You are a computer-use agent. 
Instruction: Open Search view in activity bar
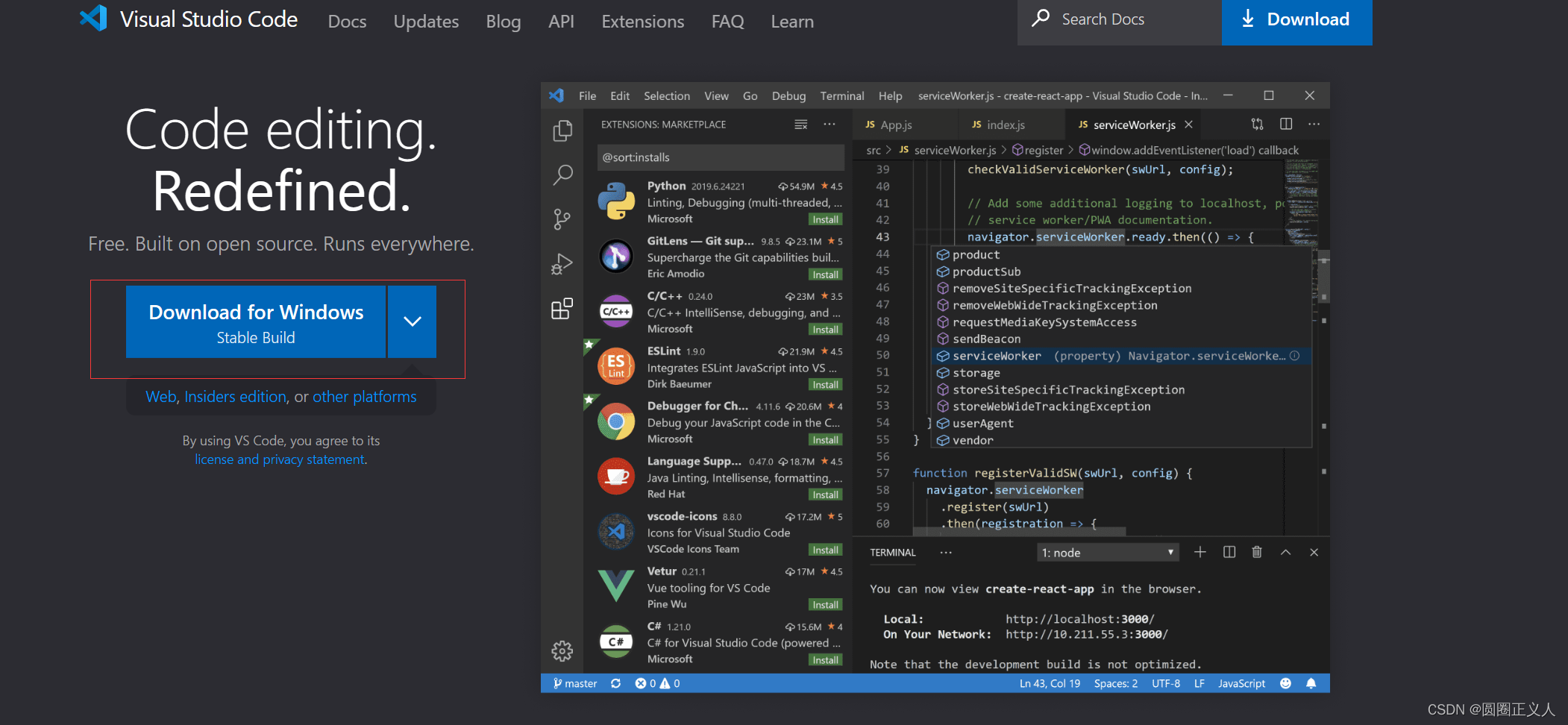coord(562,175)
